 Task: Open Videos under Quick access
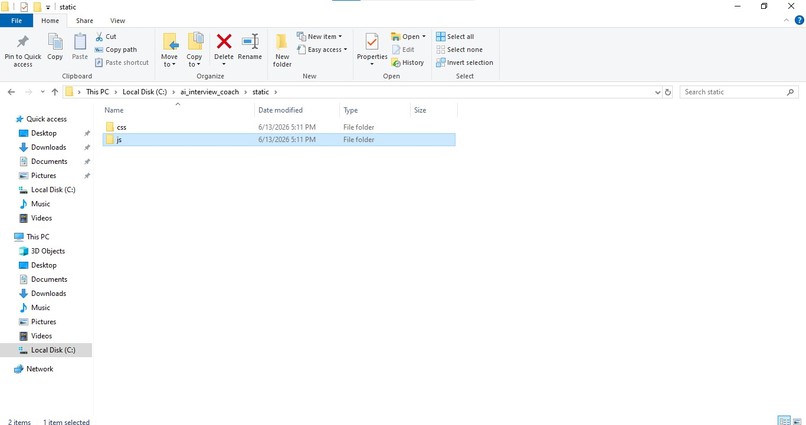pos(41,218)
